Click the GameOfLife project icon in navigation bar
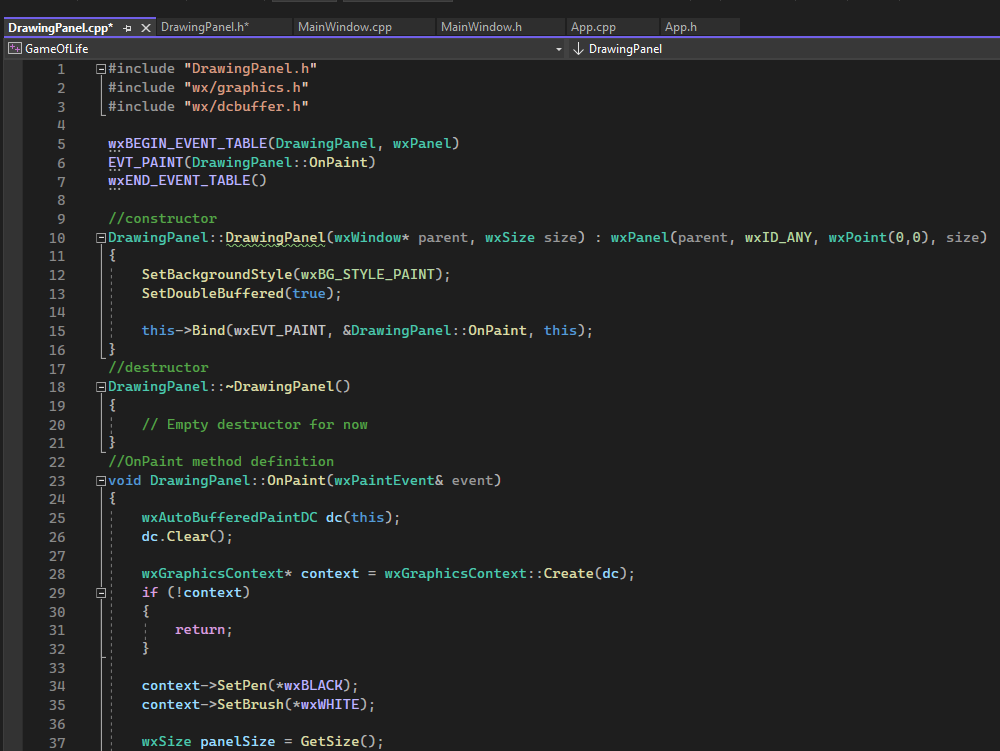Viewport: 1000px width, 751px height. click(x=15, y=48)
